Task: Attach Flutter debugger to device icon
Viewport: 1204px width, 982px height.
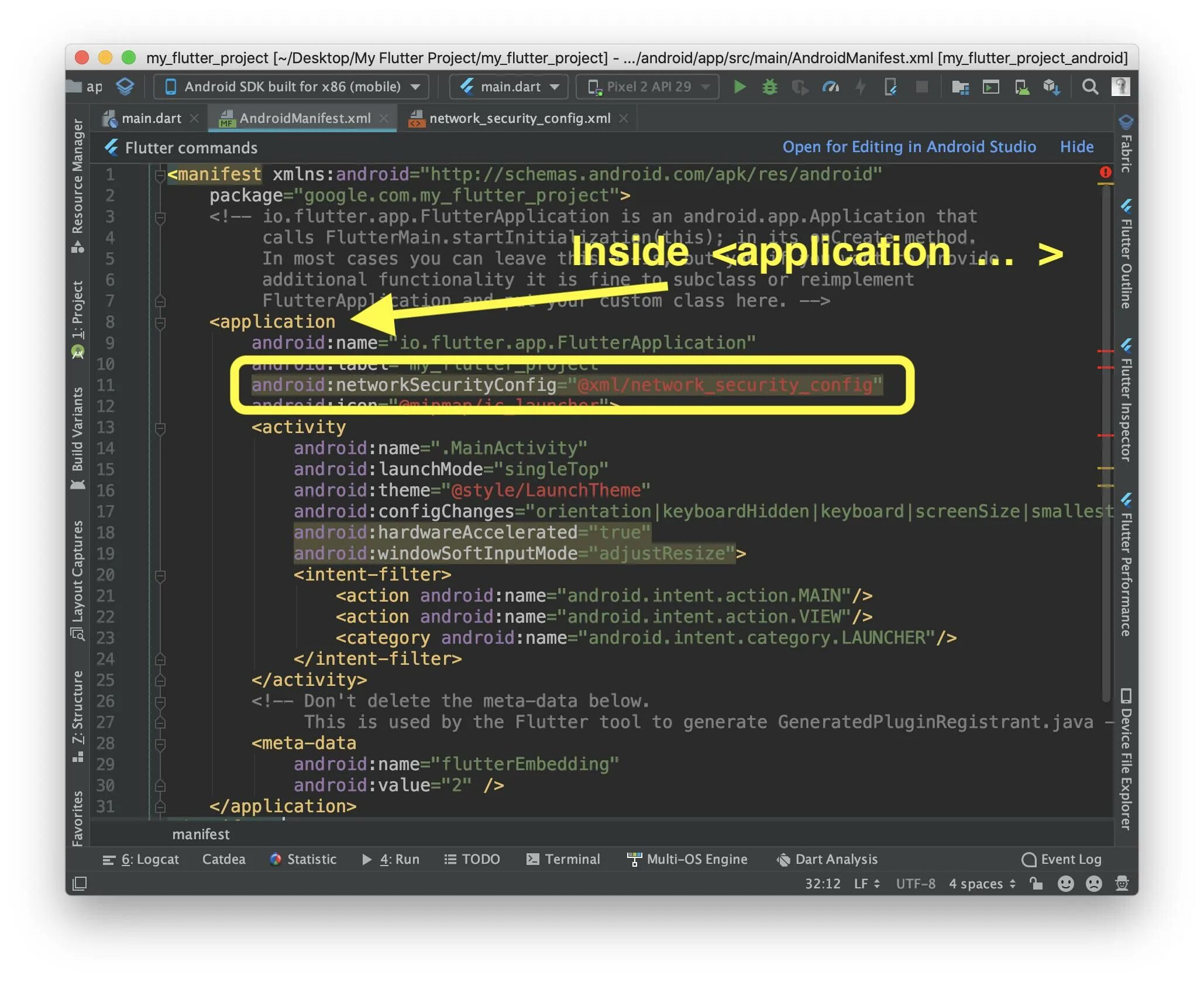Action: [x=891, y=87]
